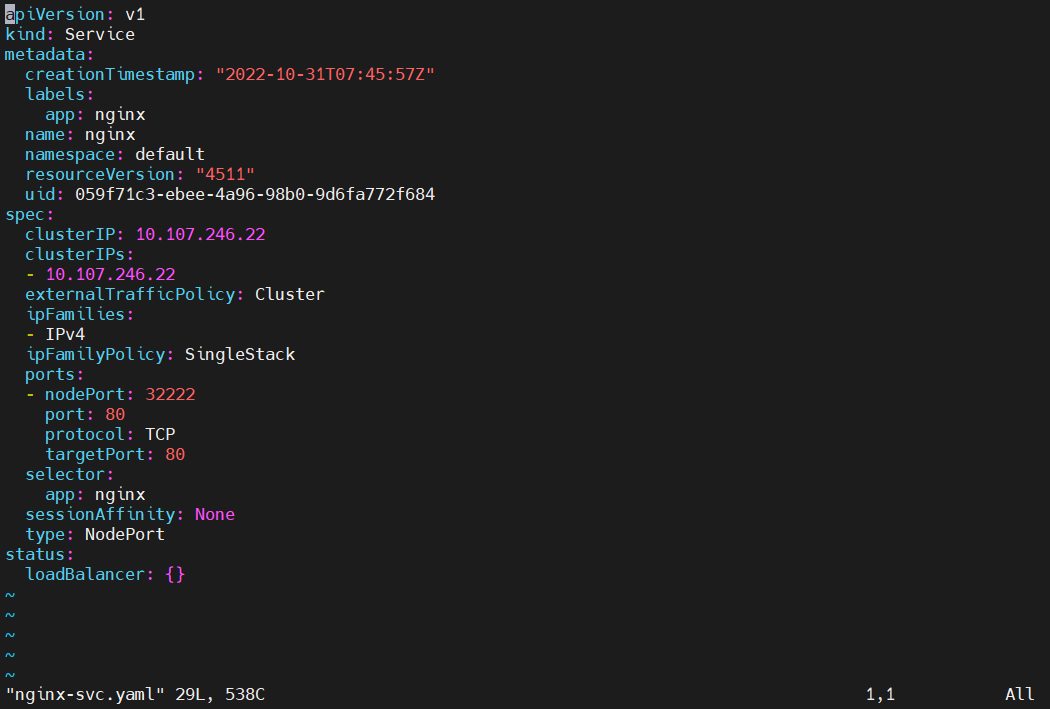The width and height of the screenshot is (1050, 709).
Task: Click the namespace value default
Action: coord(170,155)
